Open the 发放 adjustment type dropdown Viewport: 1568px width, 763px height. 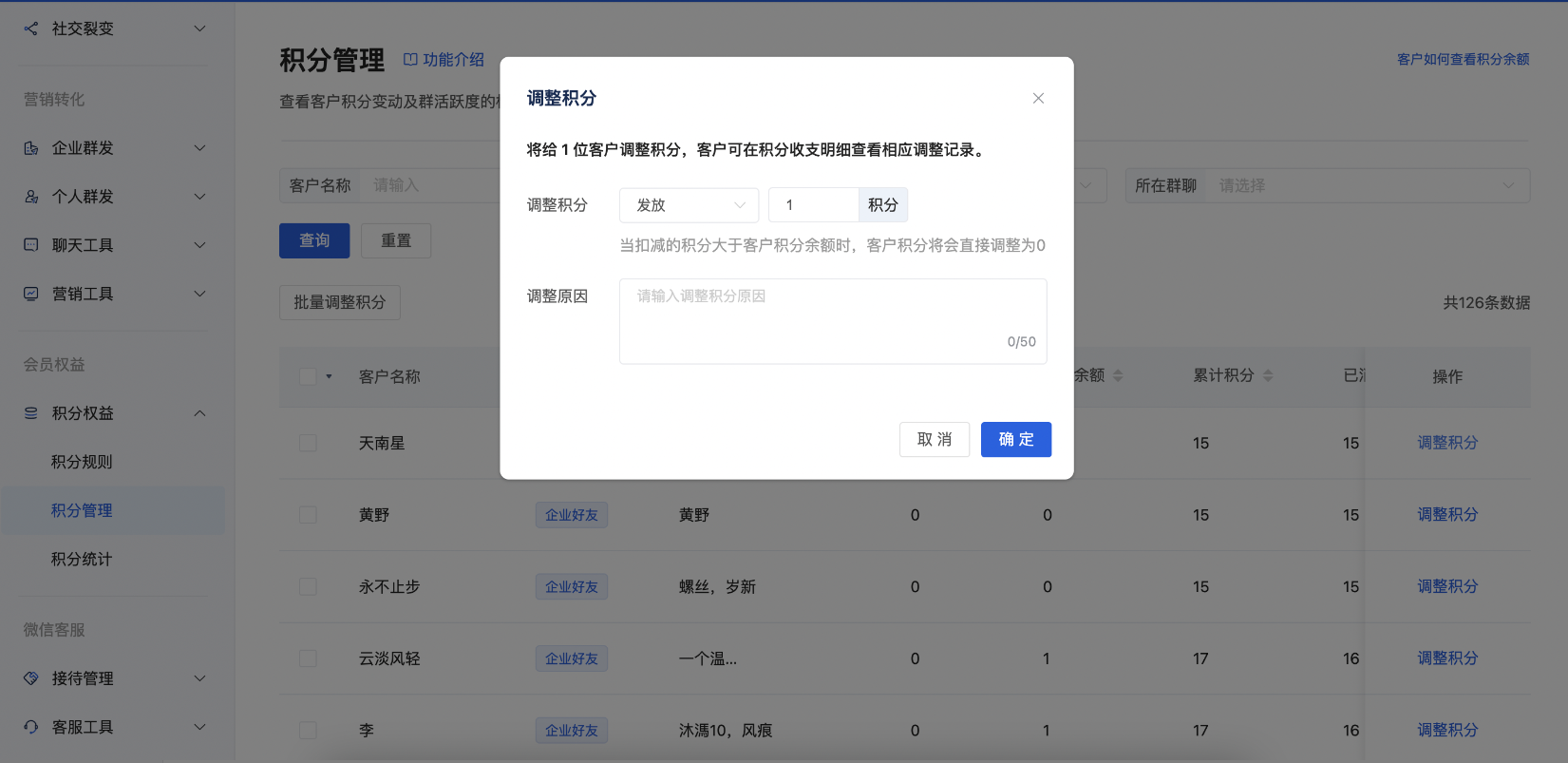(x=689, y=205)
